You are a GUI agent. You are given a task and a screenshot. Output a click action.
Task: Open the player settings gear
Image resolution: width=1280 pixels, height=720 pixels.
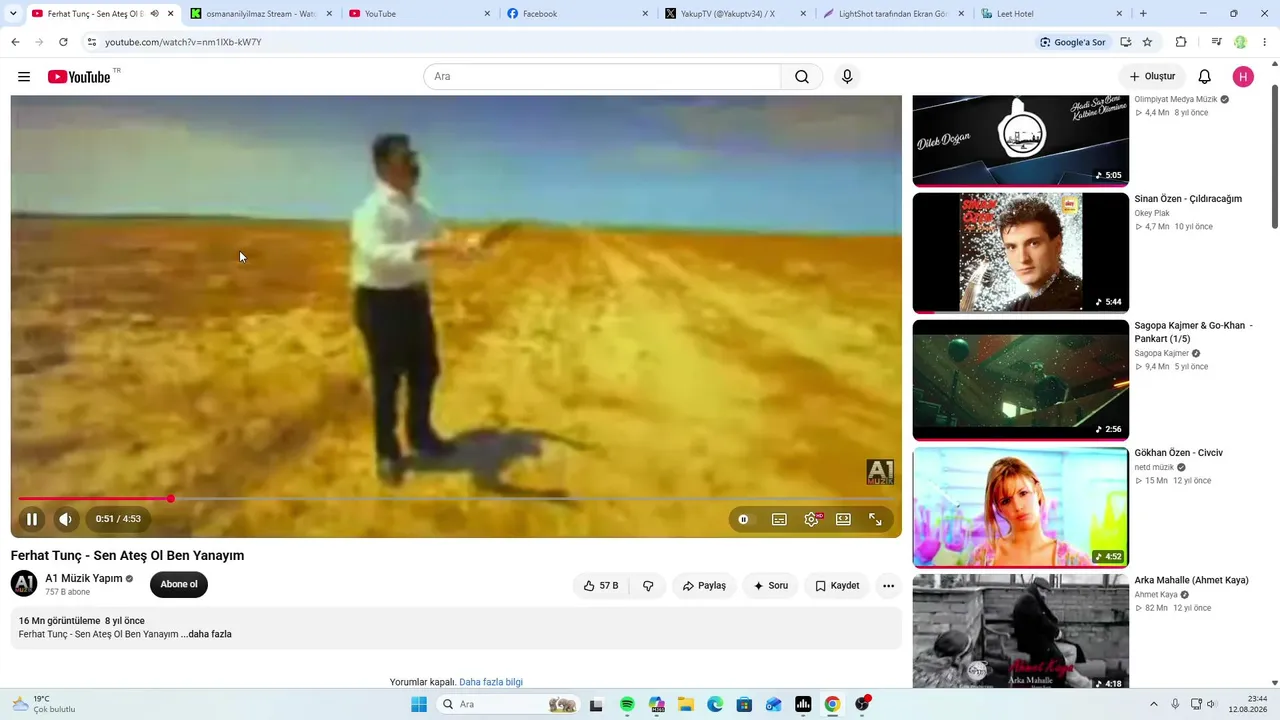click(811, 519)
